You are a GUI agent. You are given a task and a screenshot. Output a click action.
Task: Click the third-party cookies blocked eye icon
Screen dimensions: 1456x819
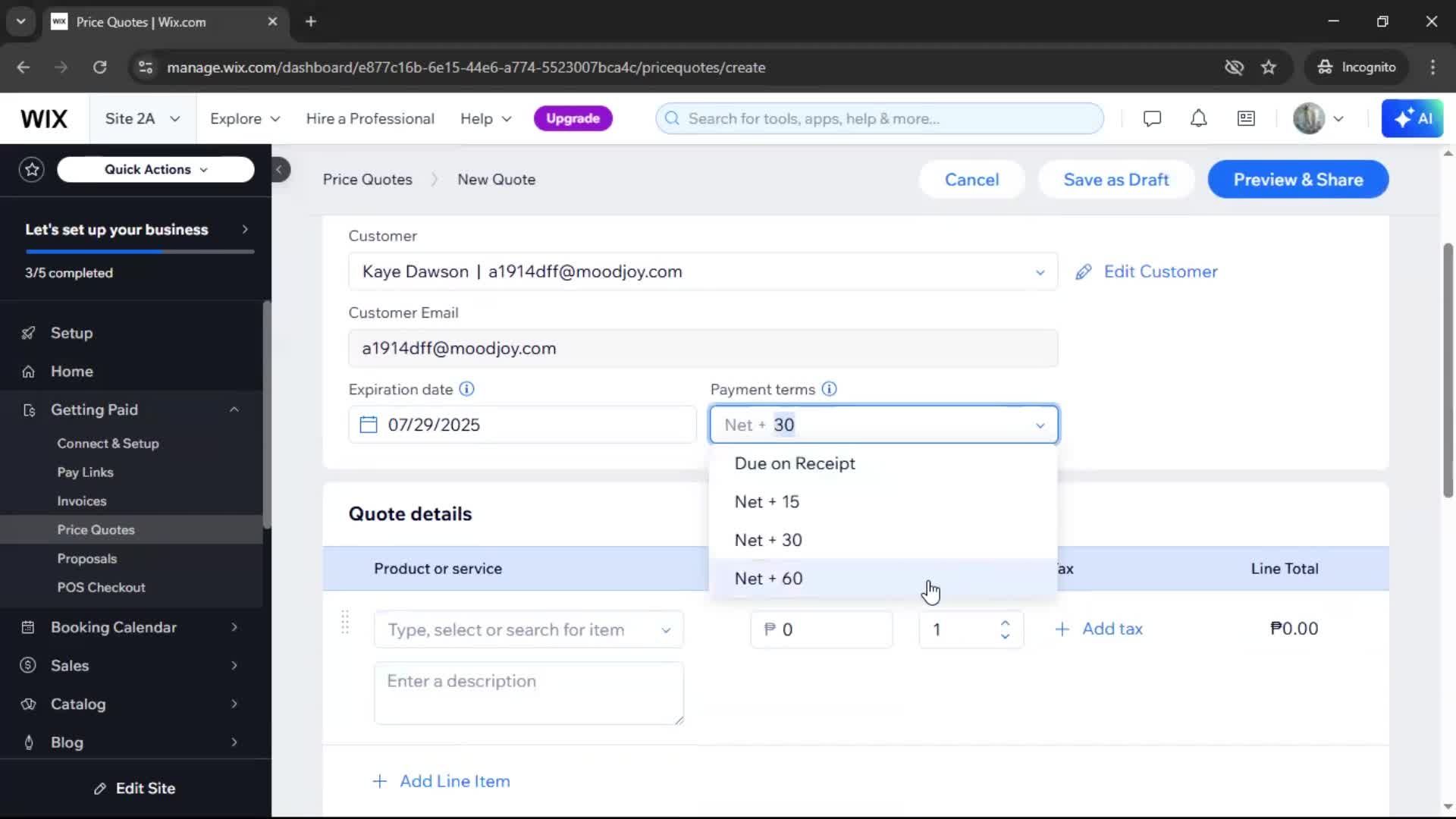tap(1234, 67)
